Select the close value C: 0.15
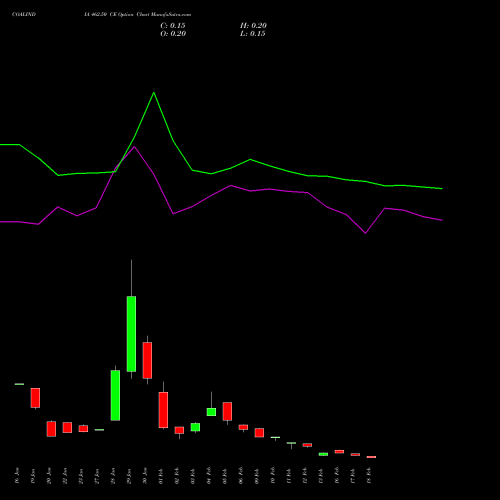 173,26
